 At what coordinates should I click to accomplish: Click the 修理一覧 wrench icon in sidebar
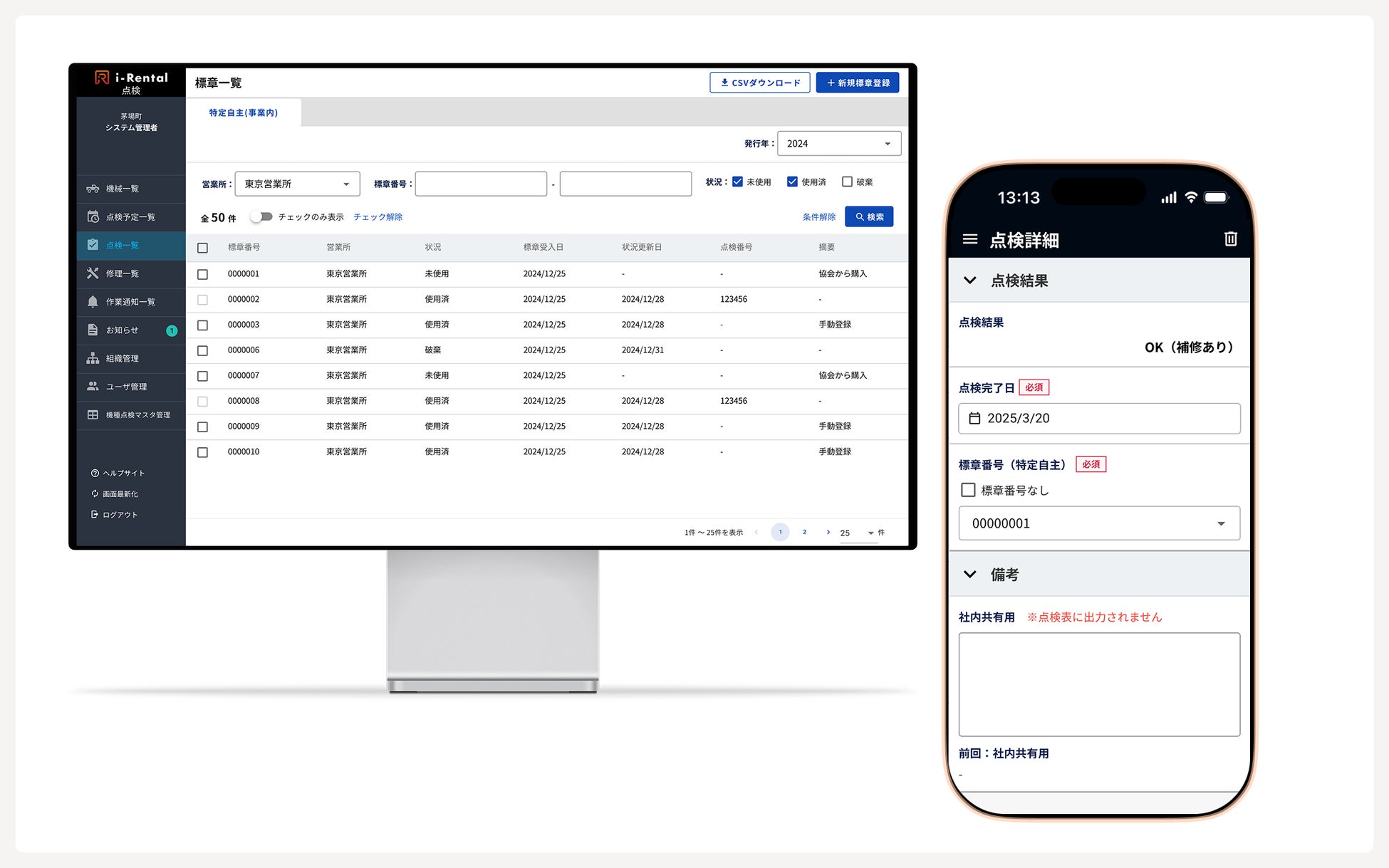pyautogui.click(x=93, y=273)
